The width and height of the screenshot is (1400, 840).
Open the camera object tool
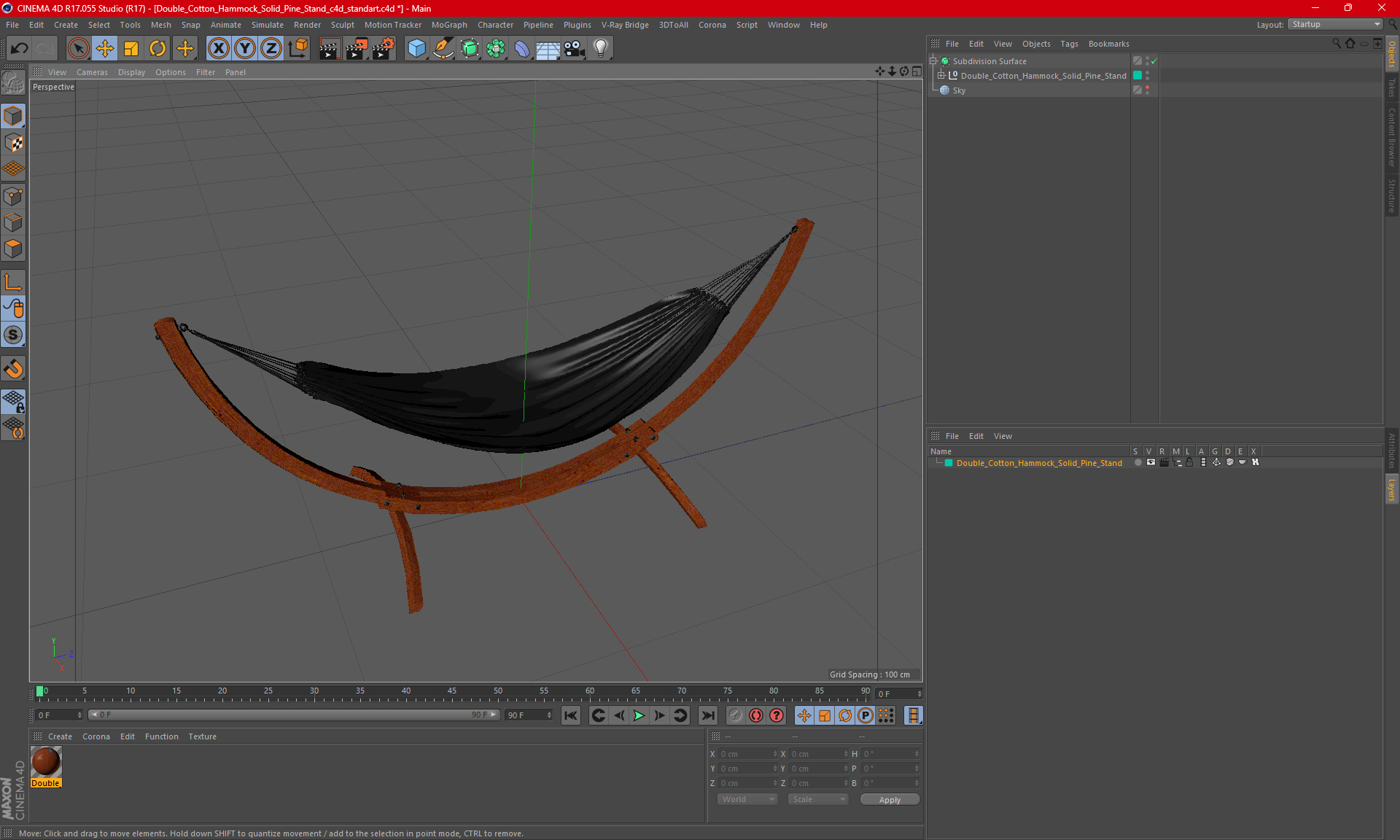[x=575, y=49]
